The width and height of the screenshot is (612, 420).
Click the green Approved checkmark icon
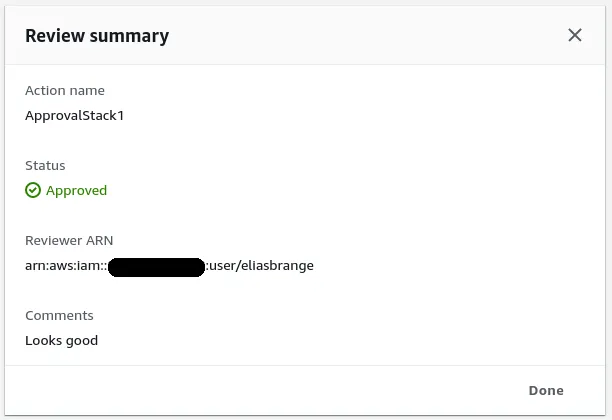pos(33,190)
